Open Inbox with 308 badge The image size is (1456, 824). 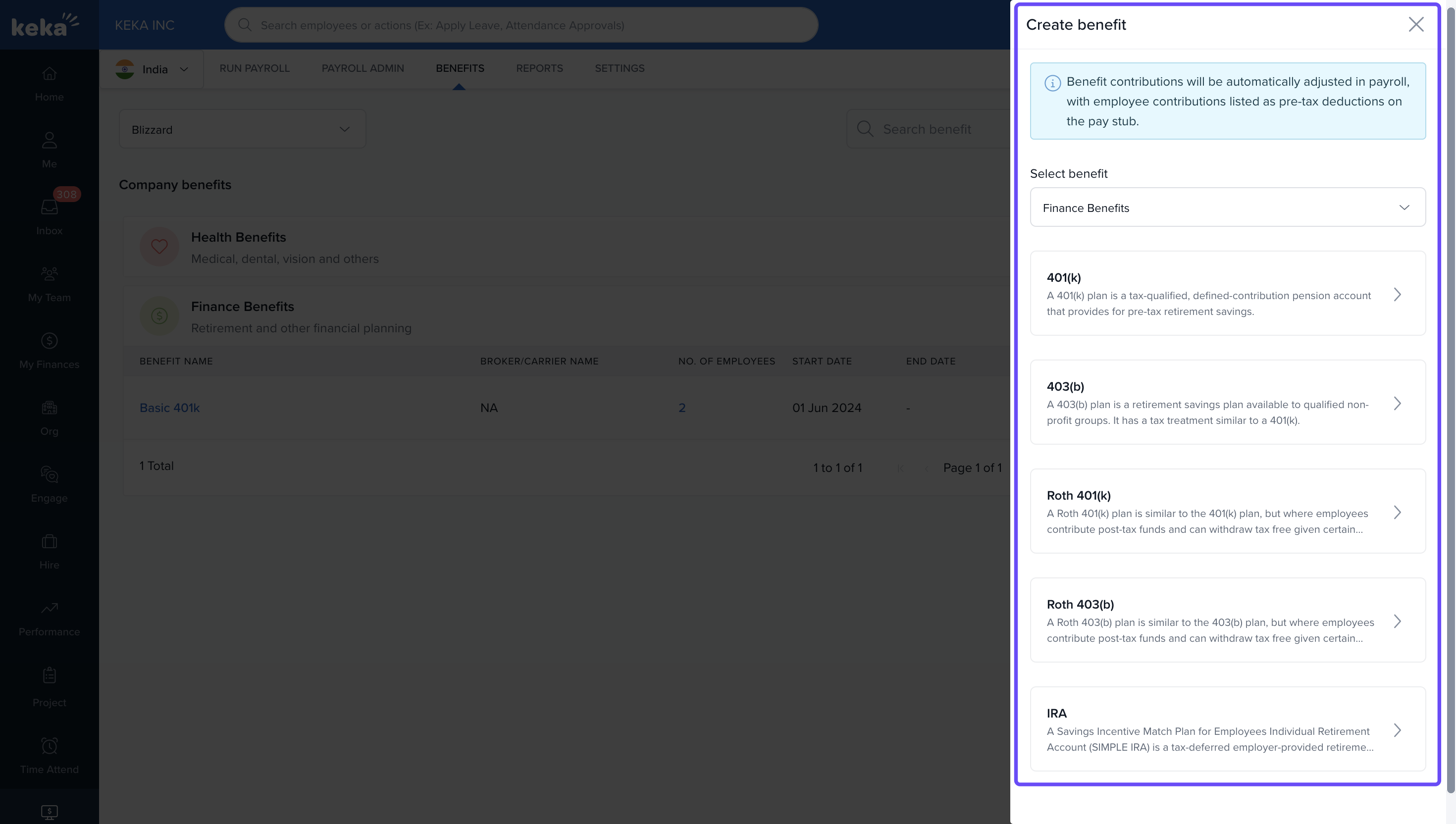[x=49, y=215]
